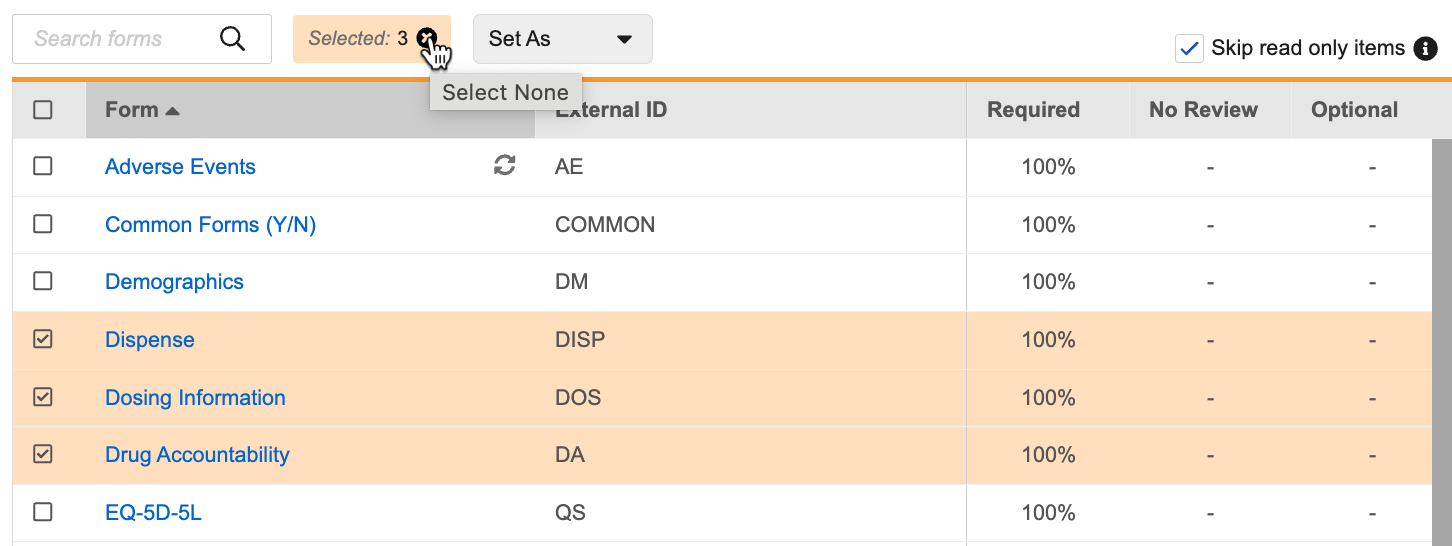
Task: Uncheck the Drug Accountability checkbox
Action: pos(43,454)
